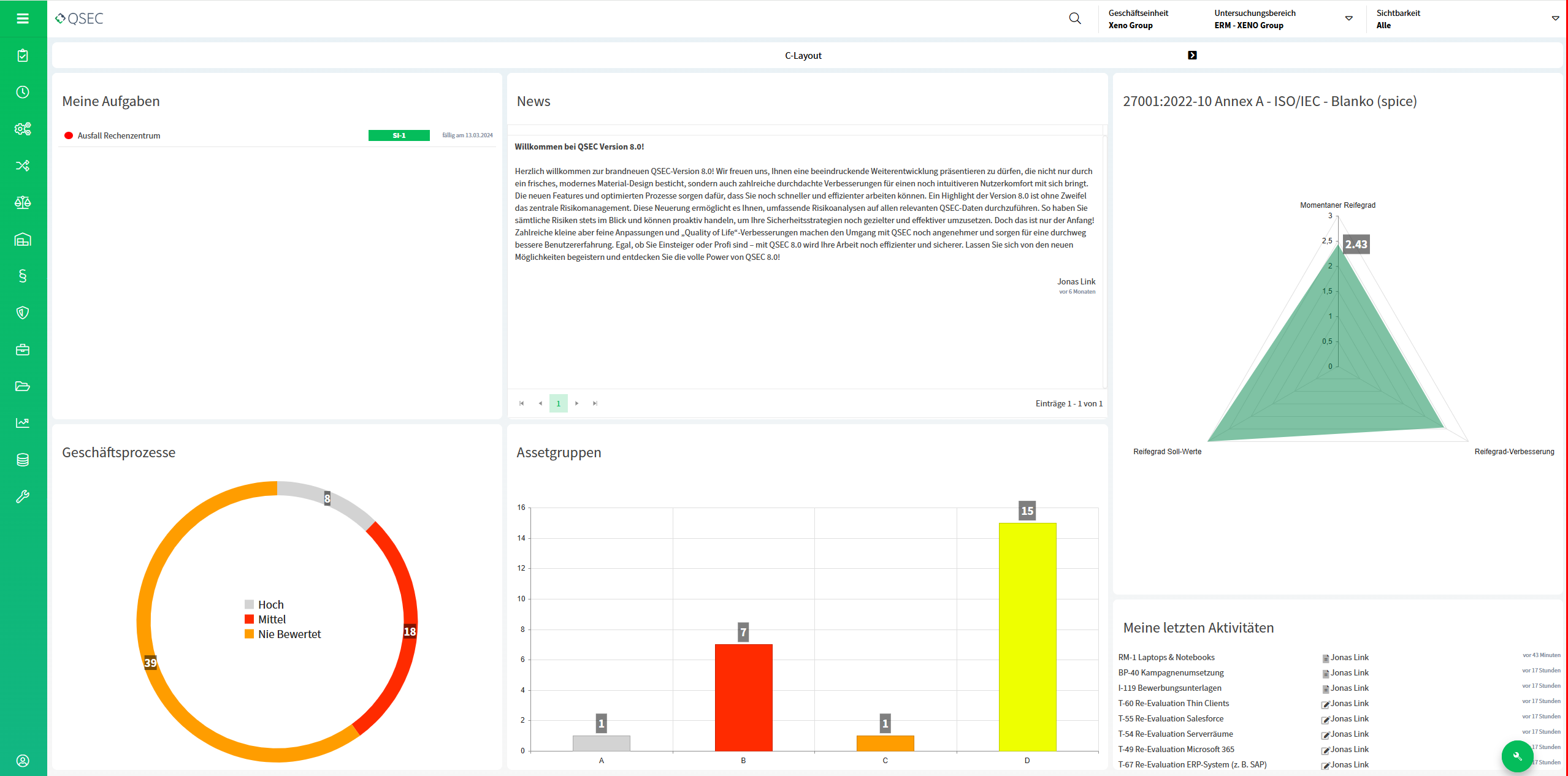
Task: Open the Sichtbarkeit dropdown
Action: pyautogui.click(x=1555, y=18)
